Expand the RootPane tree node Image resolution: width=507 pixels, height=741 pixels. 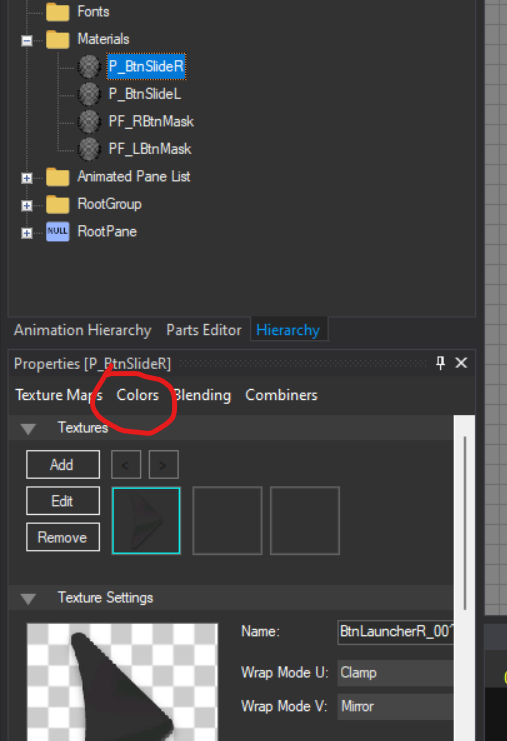[x=27, y=233]
